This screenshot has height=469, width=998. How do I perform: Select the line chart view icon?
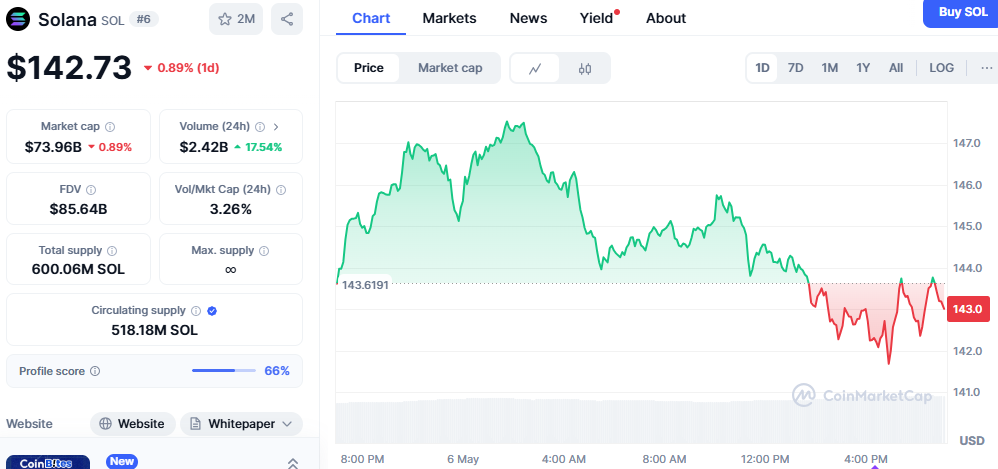(535, 68)
